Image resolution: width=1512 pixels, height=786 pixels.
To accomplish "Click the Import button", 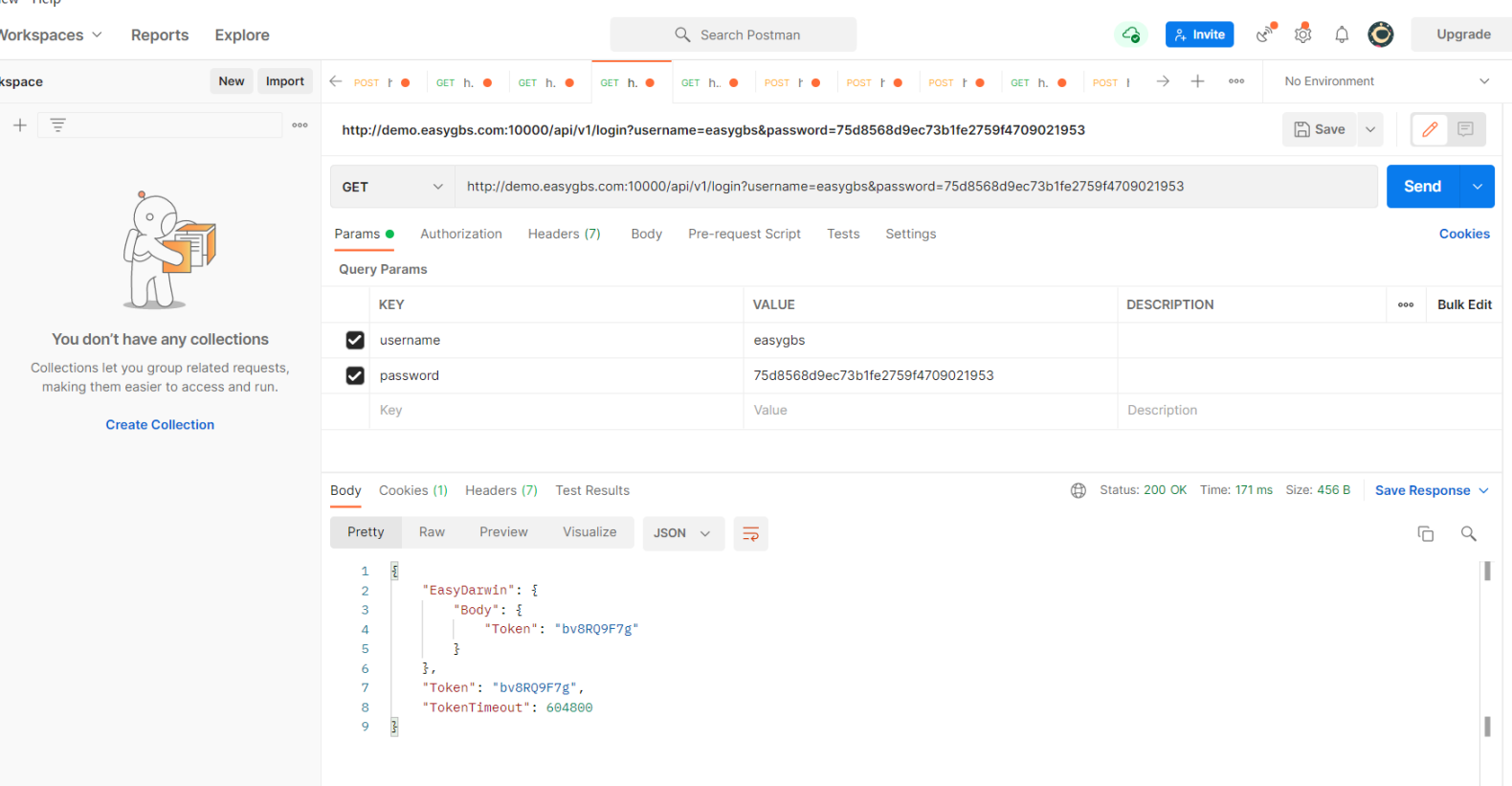I will click(285, 81).
